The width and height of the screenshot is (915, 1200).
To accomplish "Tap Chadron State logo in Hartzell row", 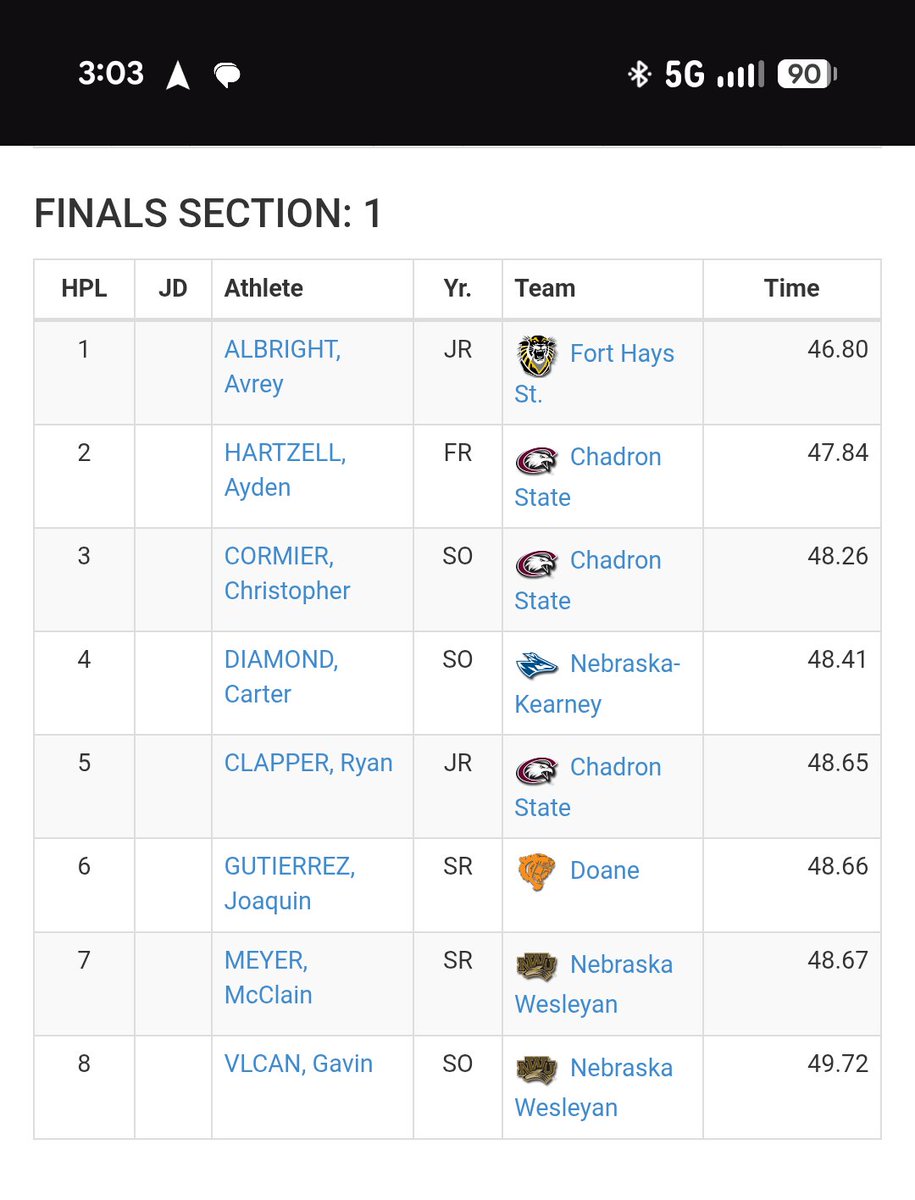I will click(537, 459).
